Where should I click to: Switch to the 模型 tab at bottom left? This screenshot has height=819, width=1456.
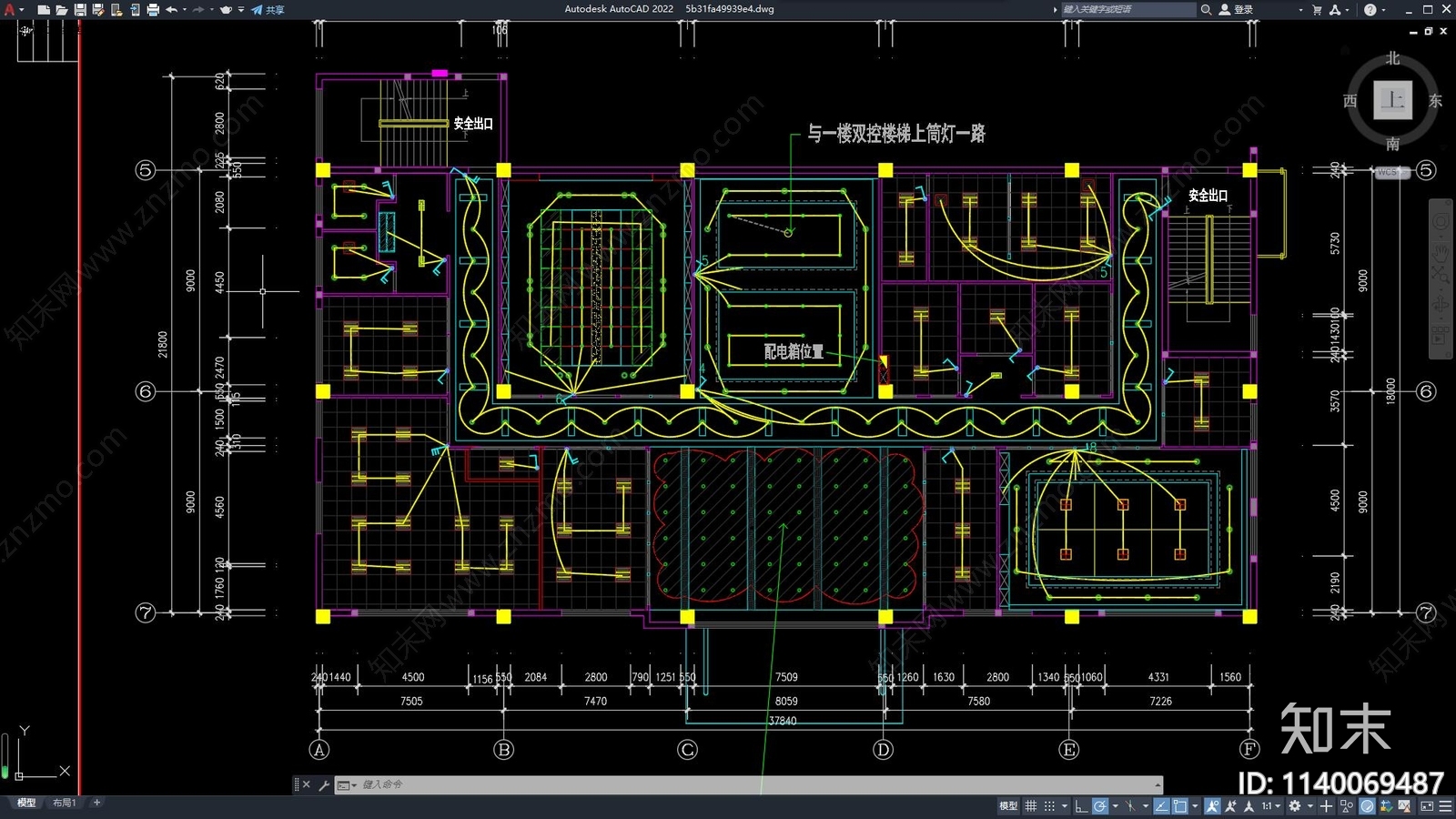pos(26,803)
